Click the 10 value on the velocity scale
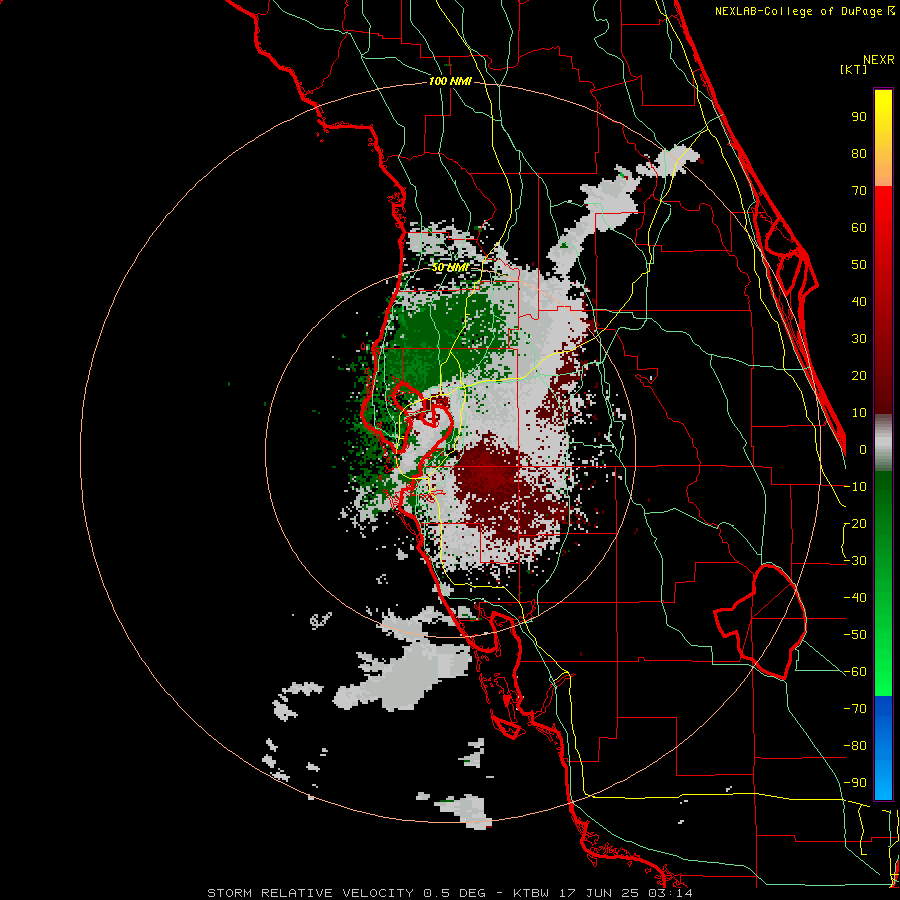 click(x=859, y=413)
